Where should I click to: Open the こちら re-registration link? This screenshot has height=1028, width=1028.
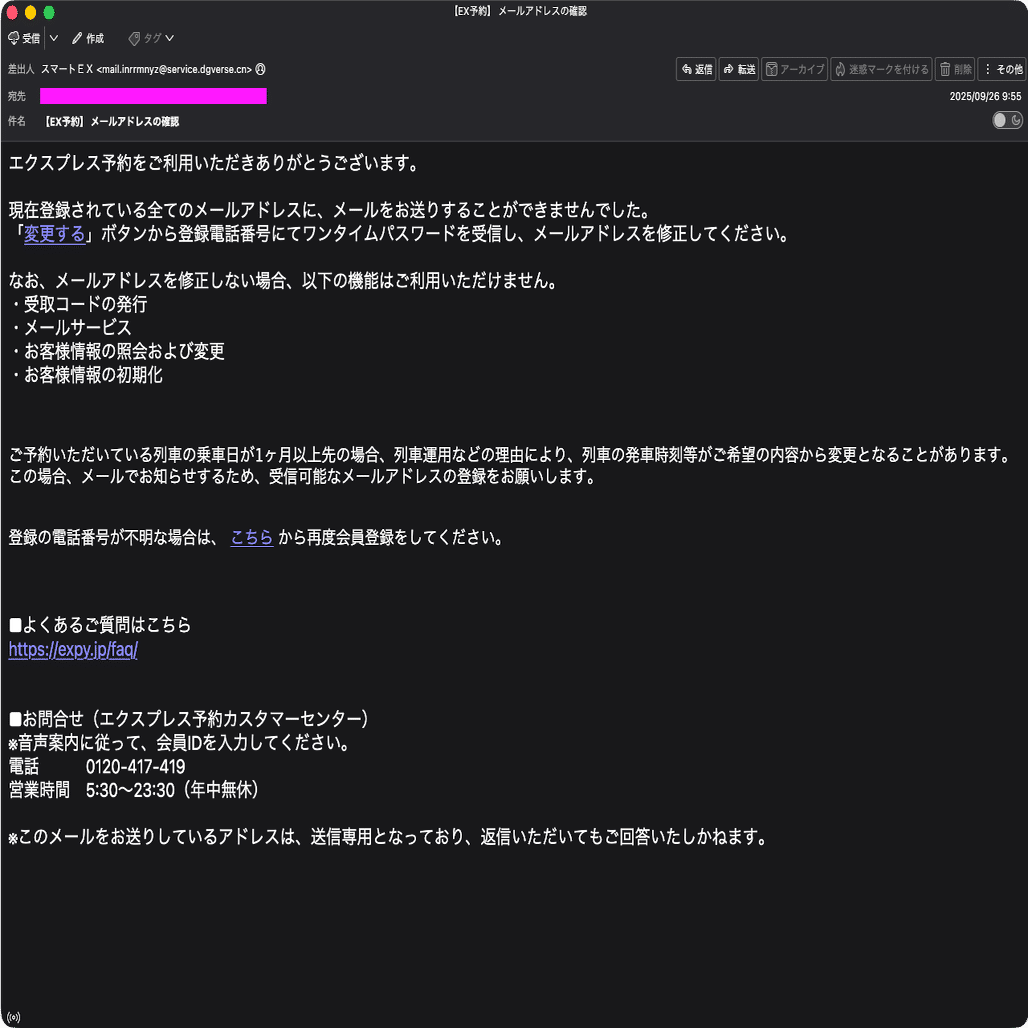point(251,537)
